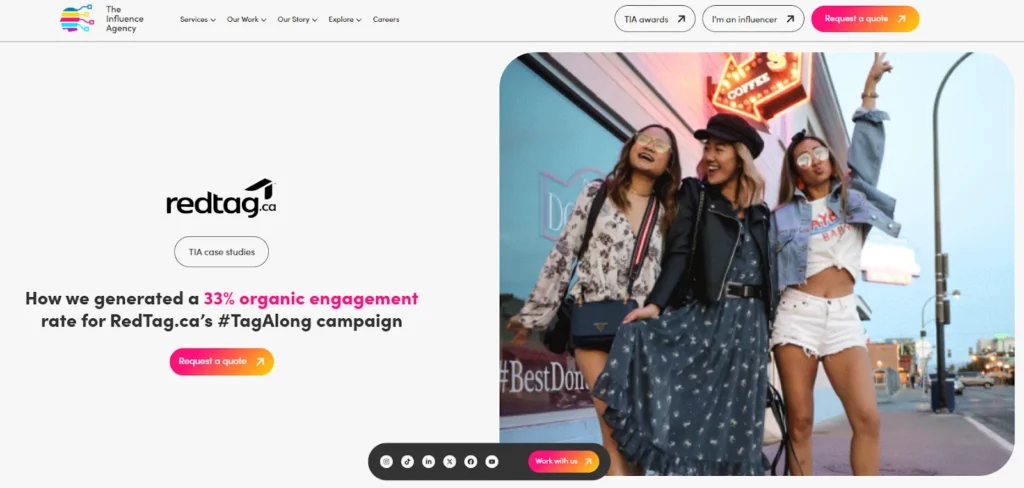Open the TIA awards button
Viewport: 1024px width, 488px height.
click(x=654, y=19)
